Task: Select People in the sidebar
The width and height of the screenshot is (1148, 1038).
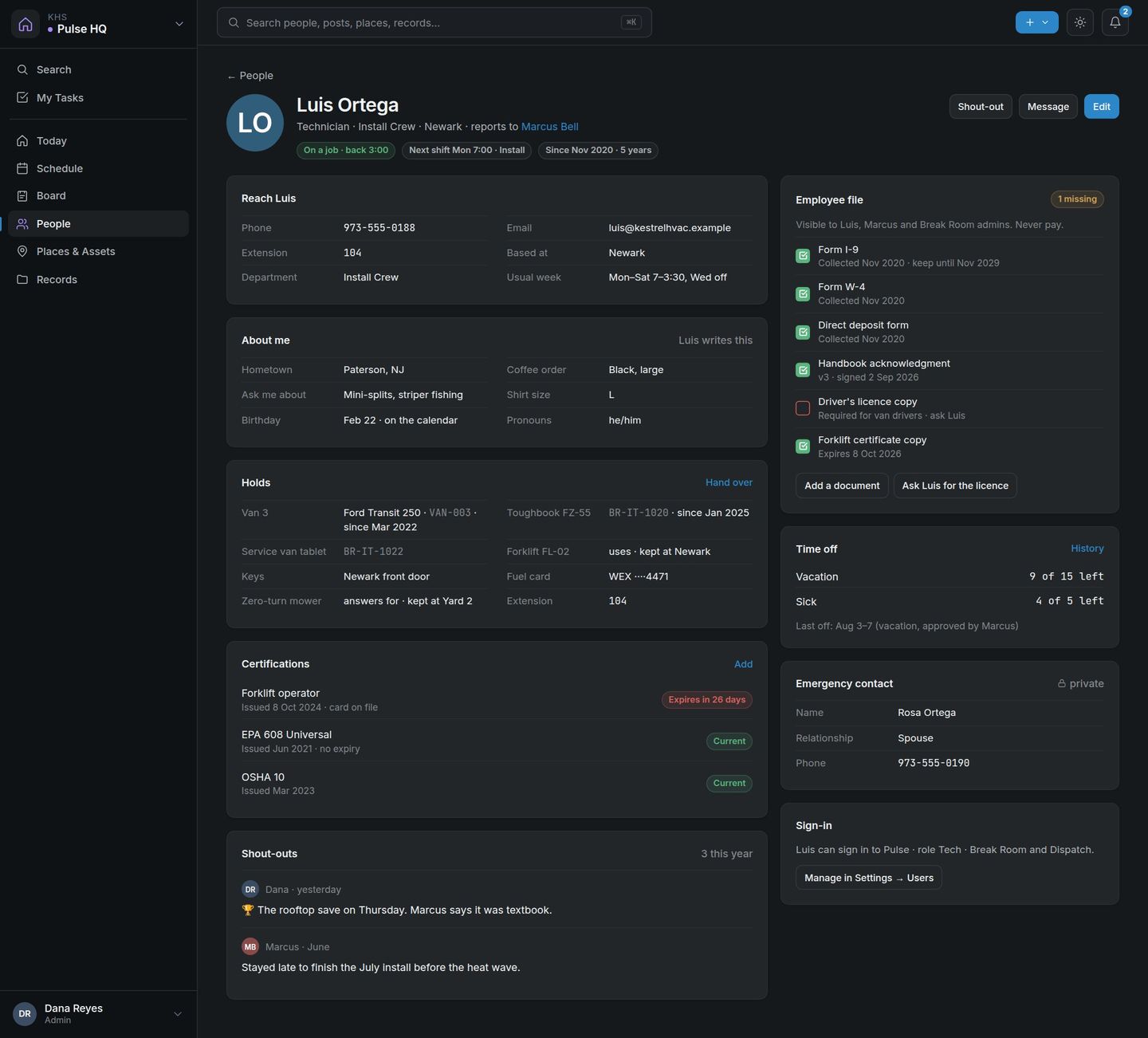Action: (x=98, y=223)
